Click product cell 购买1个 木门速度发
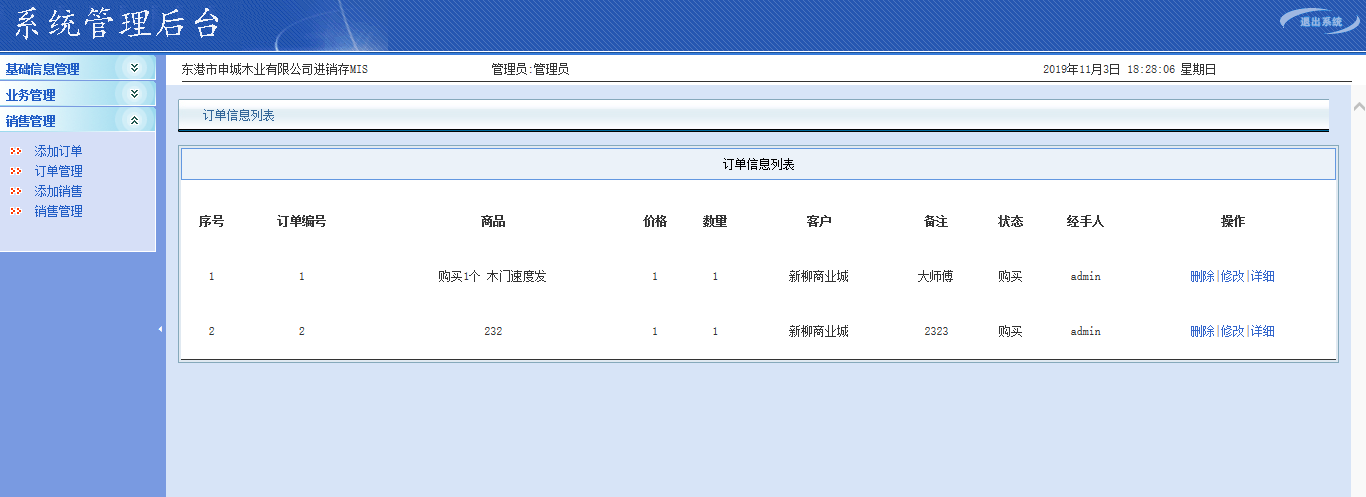Screen dimensions: 1366x497 coord(492,276)
